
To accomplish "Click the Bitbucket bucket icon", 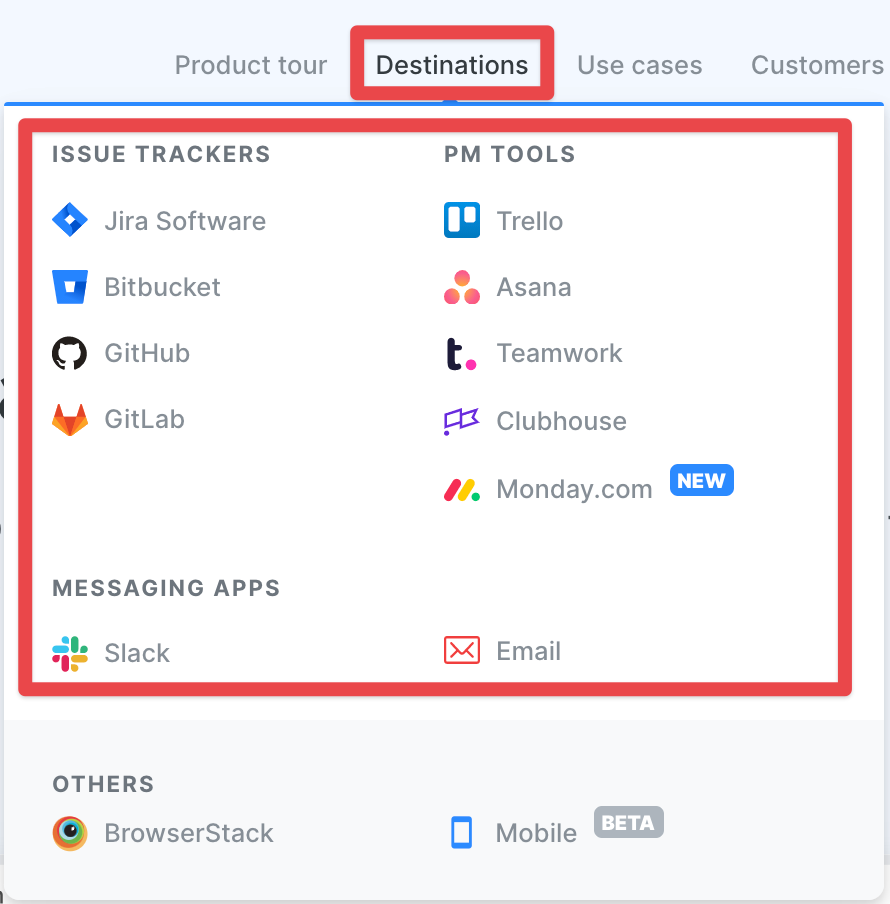I will coord(70,287).
